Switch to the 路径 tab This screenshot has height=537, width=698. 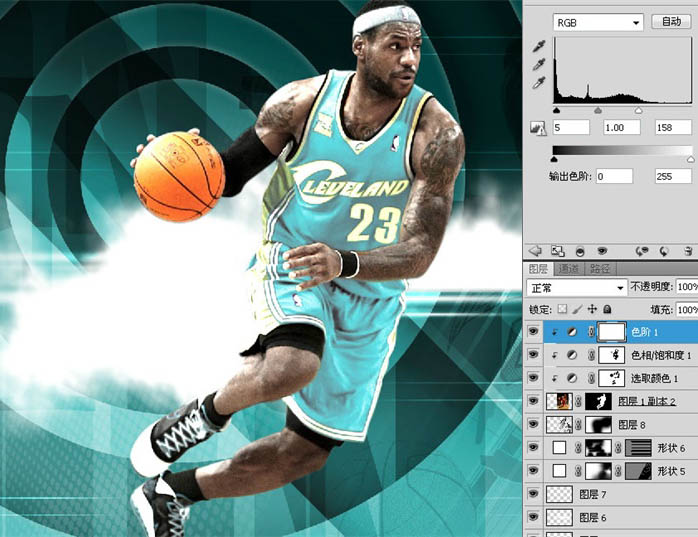pyautogui.click(x=600, y=268)
